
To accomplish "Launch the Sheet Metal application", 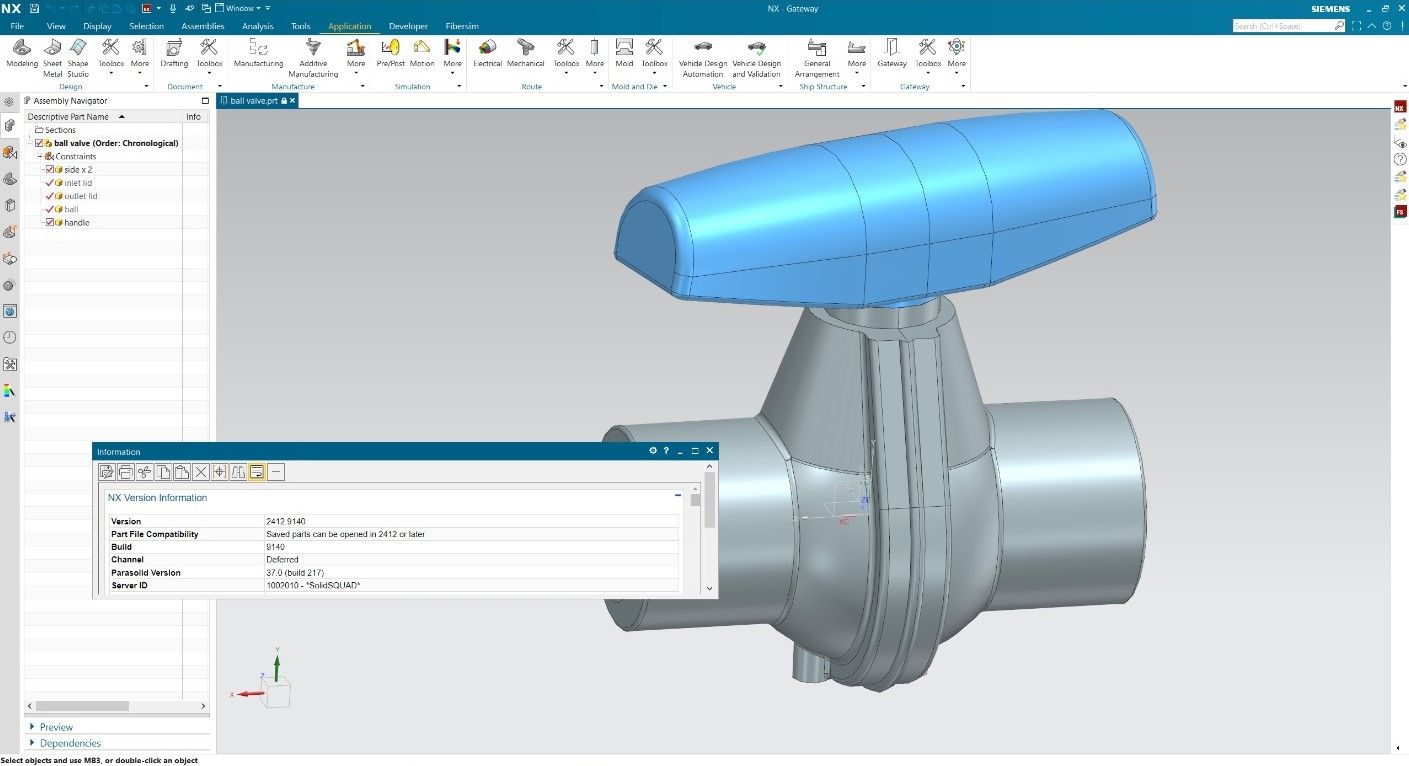I will coord(52,57).
